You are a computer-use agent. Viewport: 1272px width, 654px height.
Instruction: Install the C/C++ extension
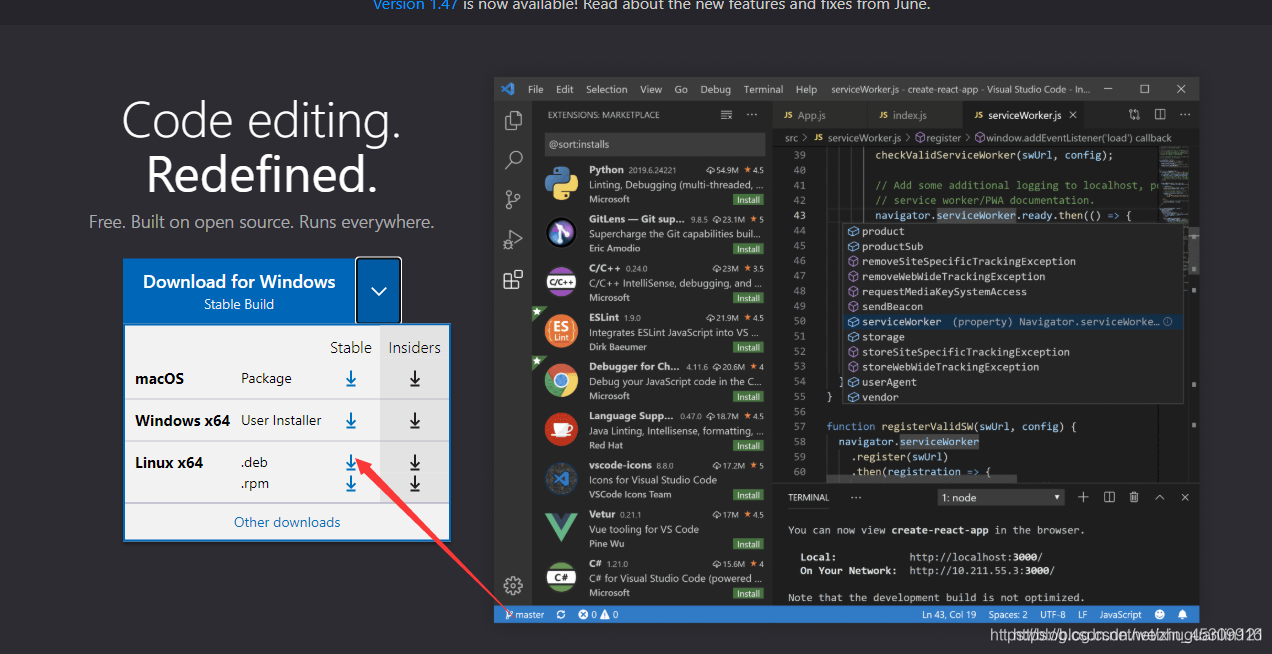point(748,298)
